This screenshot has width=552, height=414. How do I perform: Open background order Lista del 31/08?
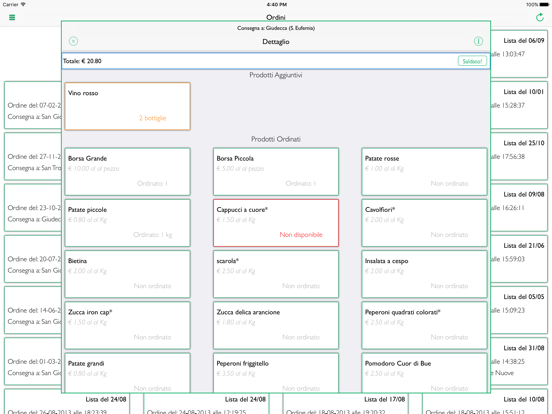pos(519,361)
